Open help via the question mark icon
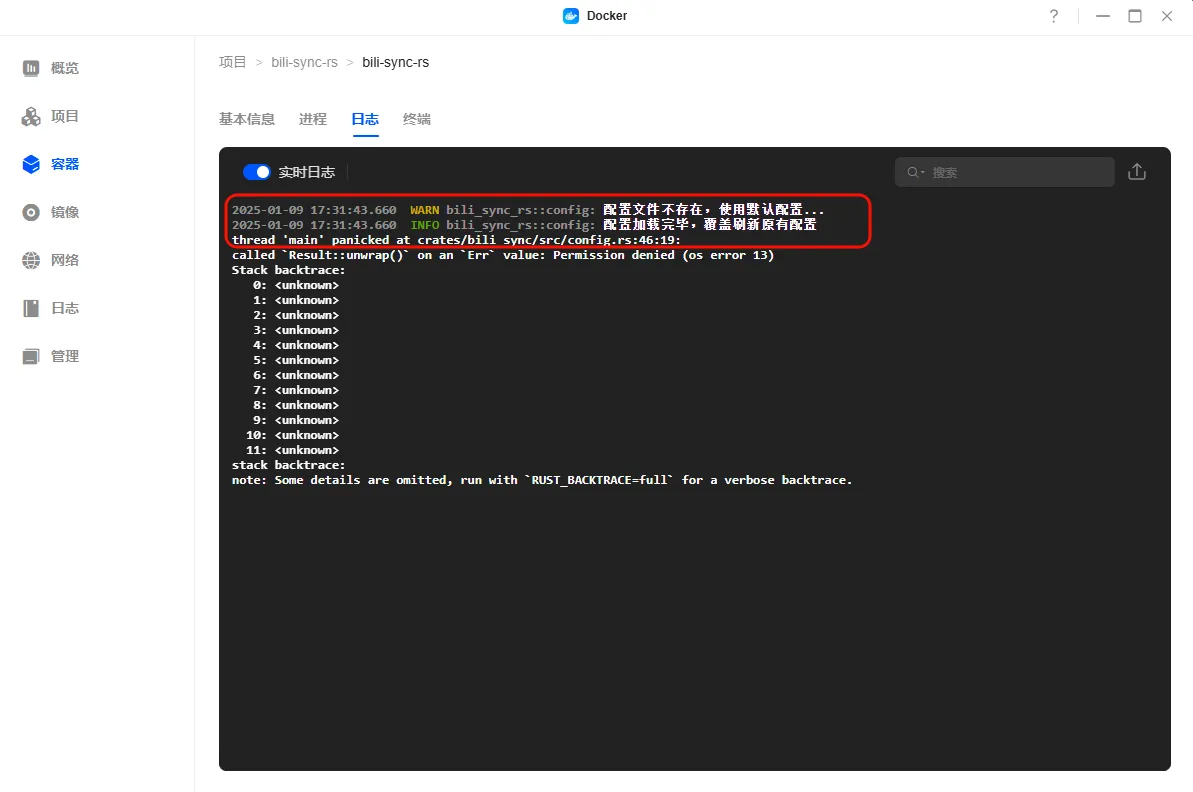The width and height of the screenshot is (1193, 792). coord(1053,16)
